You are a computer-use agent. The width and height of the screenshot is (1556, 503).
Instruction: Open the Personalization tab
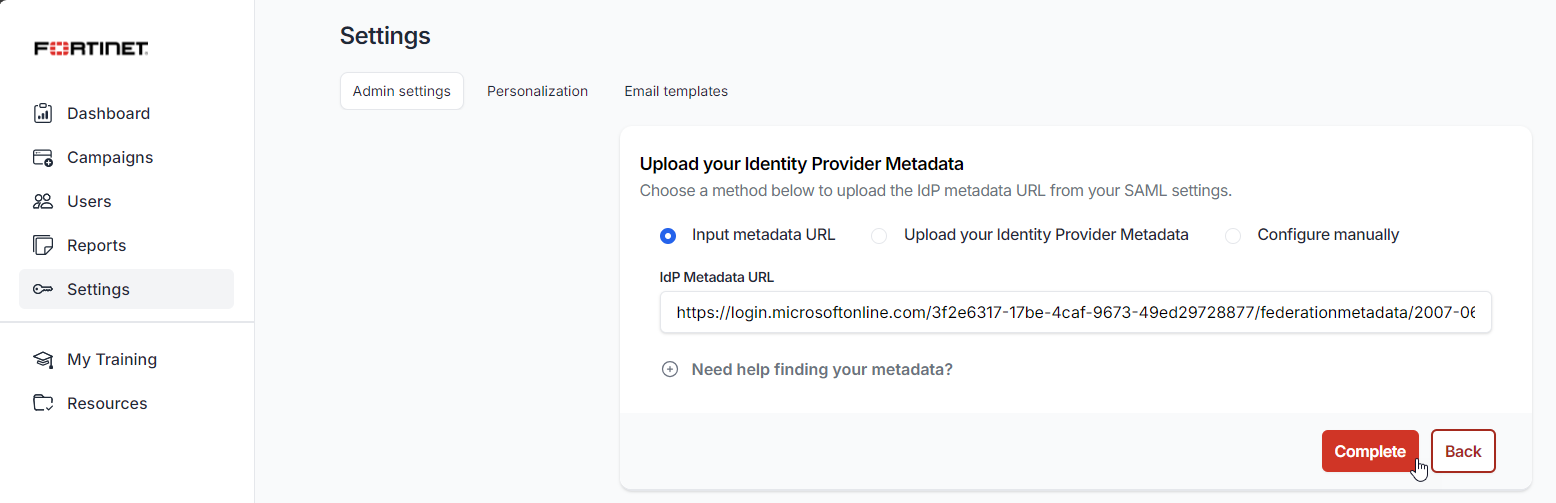click(x=537, y=91)
